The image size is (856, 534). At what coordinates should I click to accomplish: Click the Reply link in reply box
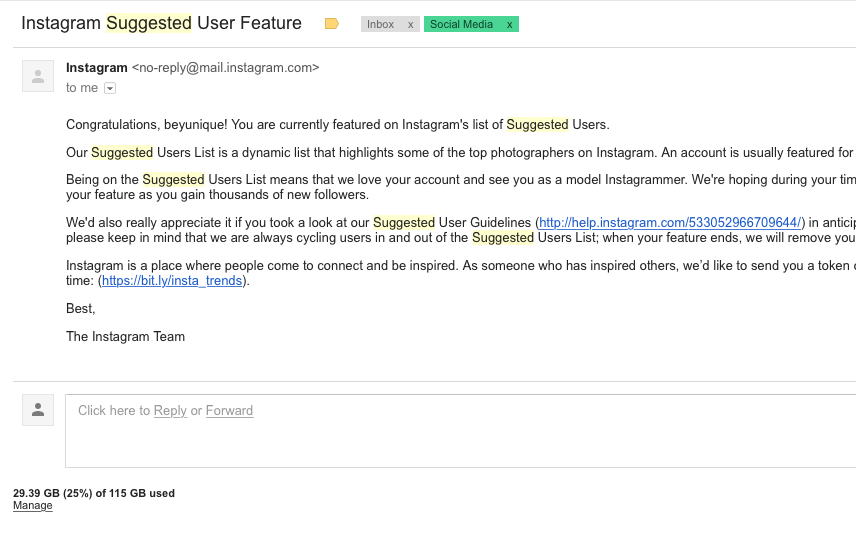(170, 411)
